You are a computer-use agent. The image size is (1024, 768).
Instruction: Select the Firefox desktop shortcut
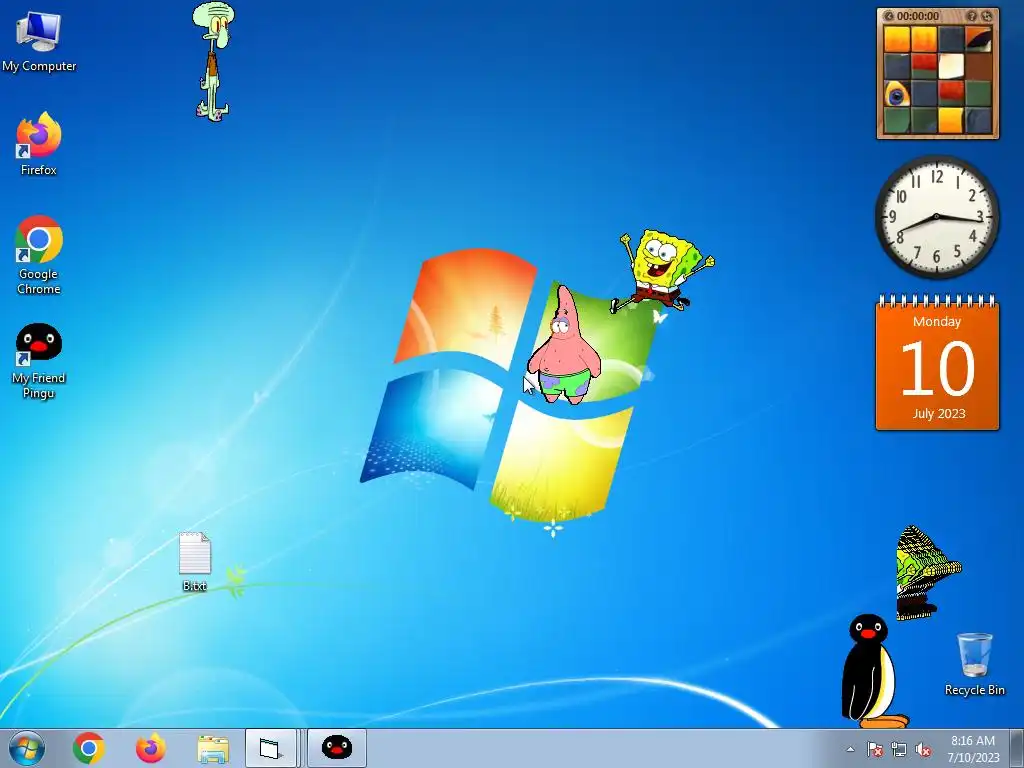pos(39,144)
